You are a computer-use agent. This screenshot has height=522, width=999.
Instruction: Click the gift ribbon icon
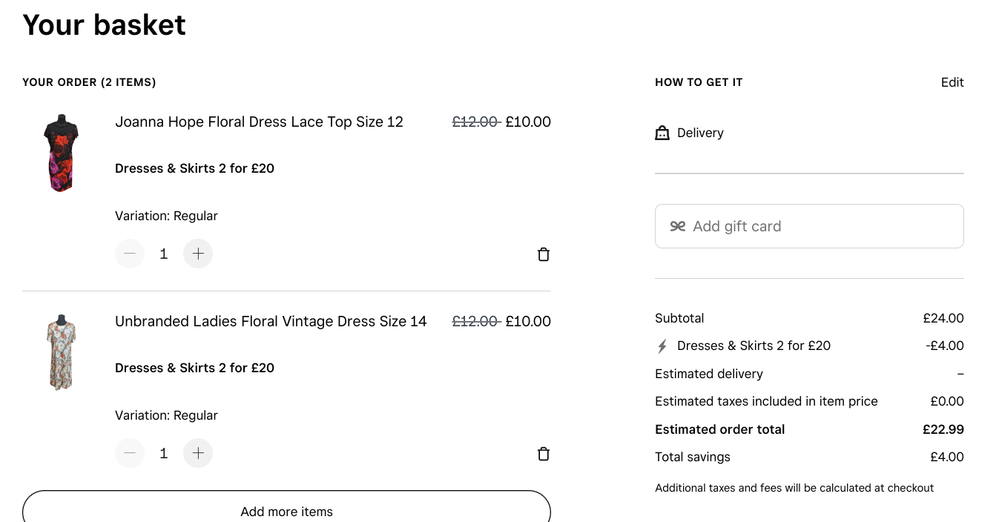(678, 226)
